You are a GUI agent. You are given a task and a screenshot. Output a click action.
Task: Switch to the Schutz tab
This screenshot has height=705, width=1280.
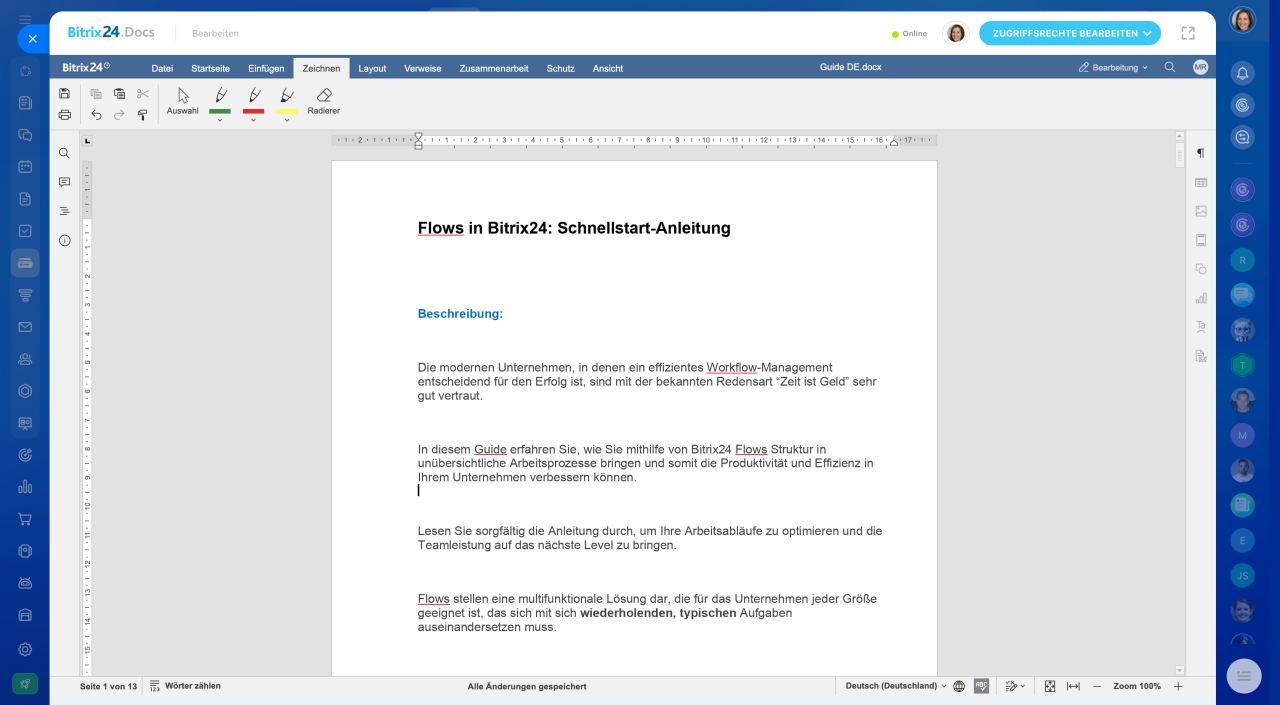pyautogui.click(x=560, y=68)
